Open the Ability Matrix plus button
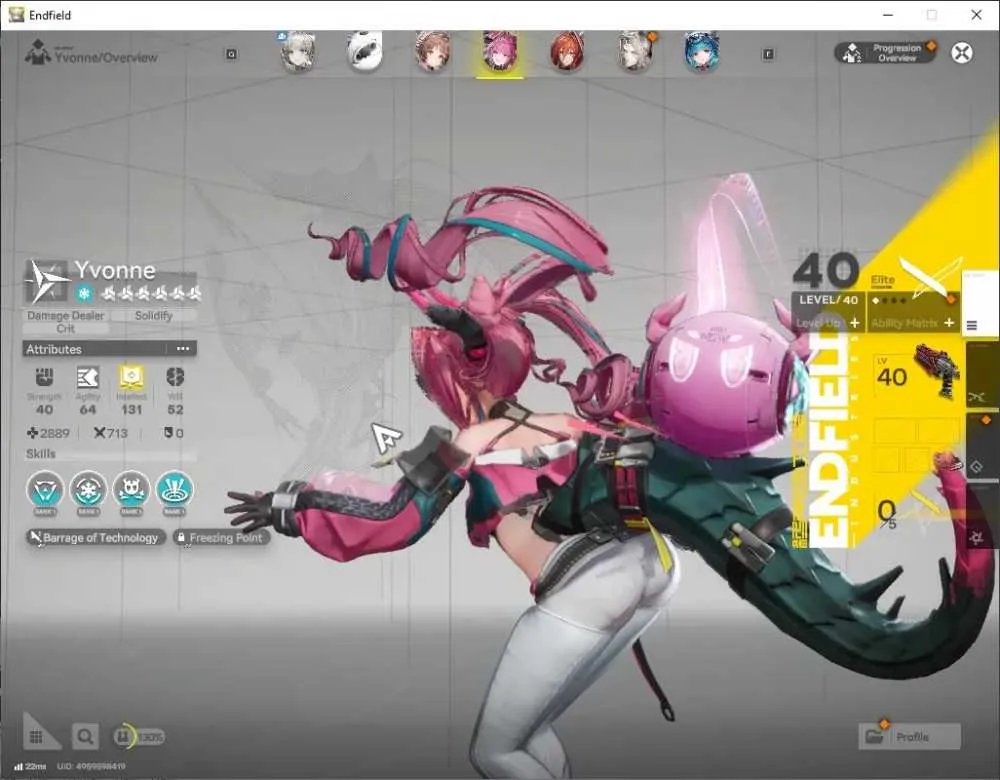This screenshot has height=780, width=1000. tap(949, 323)
